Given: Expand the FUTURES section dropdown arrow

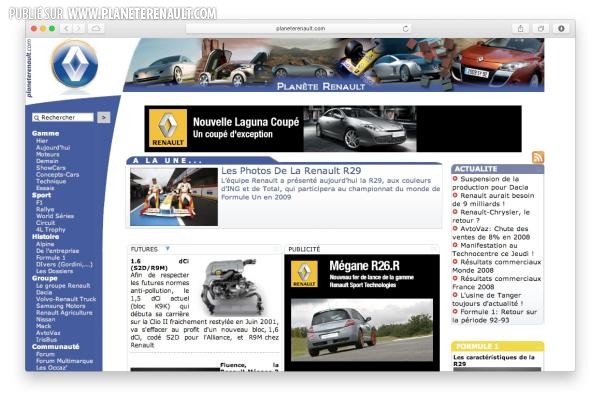Looking at the screenshot, I should [167, 249].
